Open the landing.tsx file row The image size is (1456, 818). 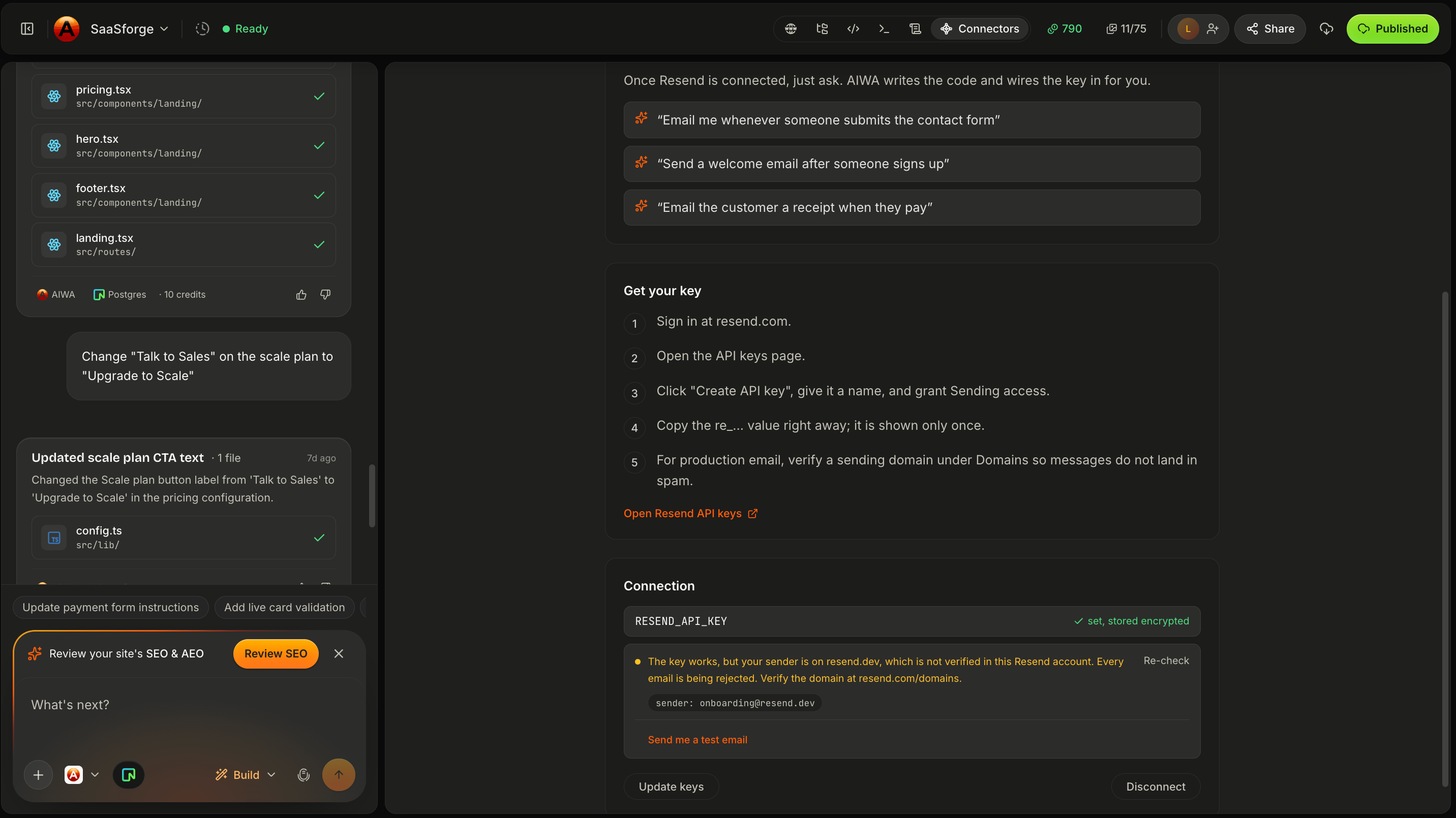click(184, 244)
